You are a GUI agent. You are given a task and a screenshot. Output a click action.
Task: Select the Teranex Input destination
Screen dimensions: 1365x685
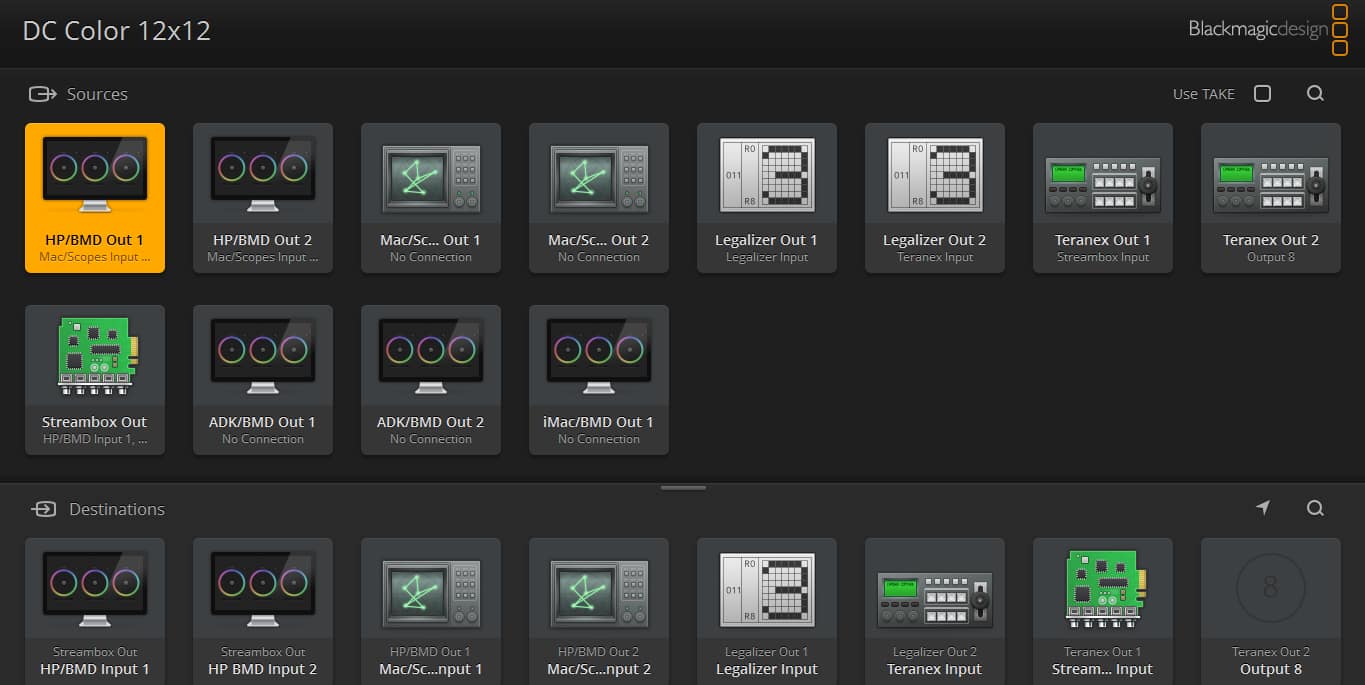pyautogui.click(x=935, y=611)
